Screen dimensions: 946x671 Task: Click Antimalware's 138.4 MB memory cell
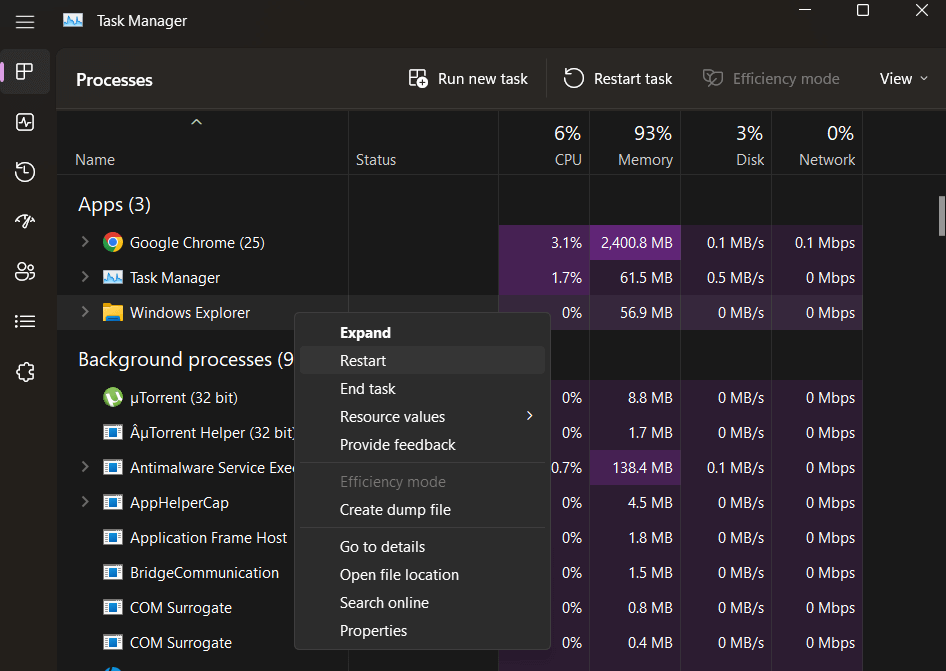(635, 468)
